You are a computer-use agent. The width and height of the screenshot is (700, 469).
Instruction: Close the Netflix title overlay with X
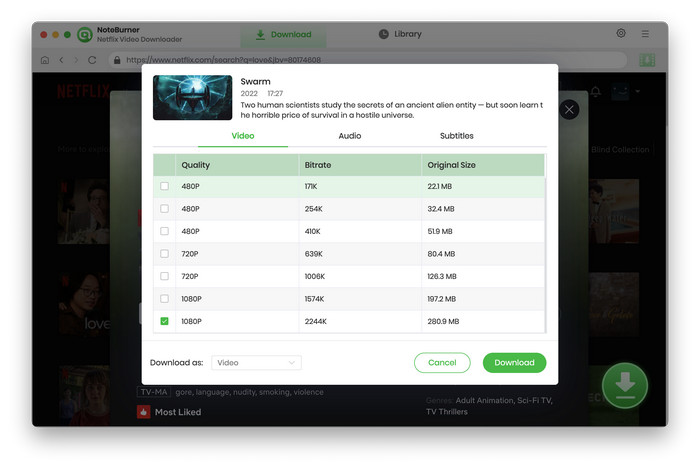(x=569, y=110)
